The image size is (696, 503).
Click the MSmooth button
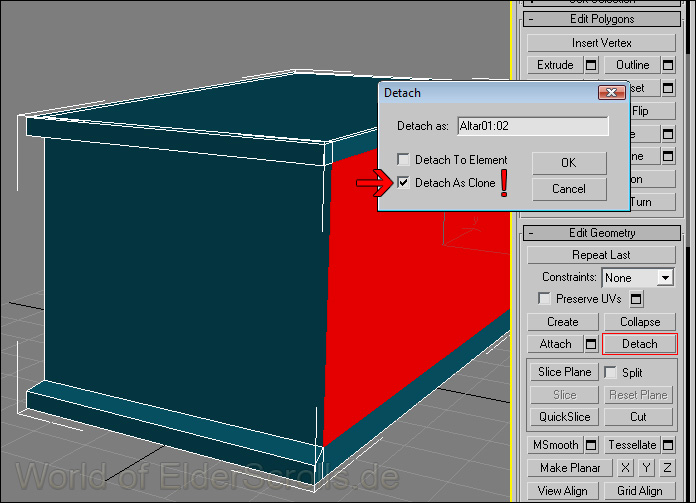pyautogui.click(x=555, y=445)
